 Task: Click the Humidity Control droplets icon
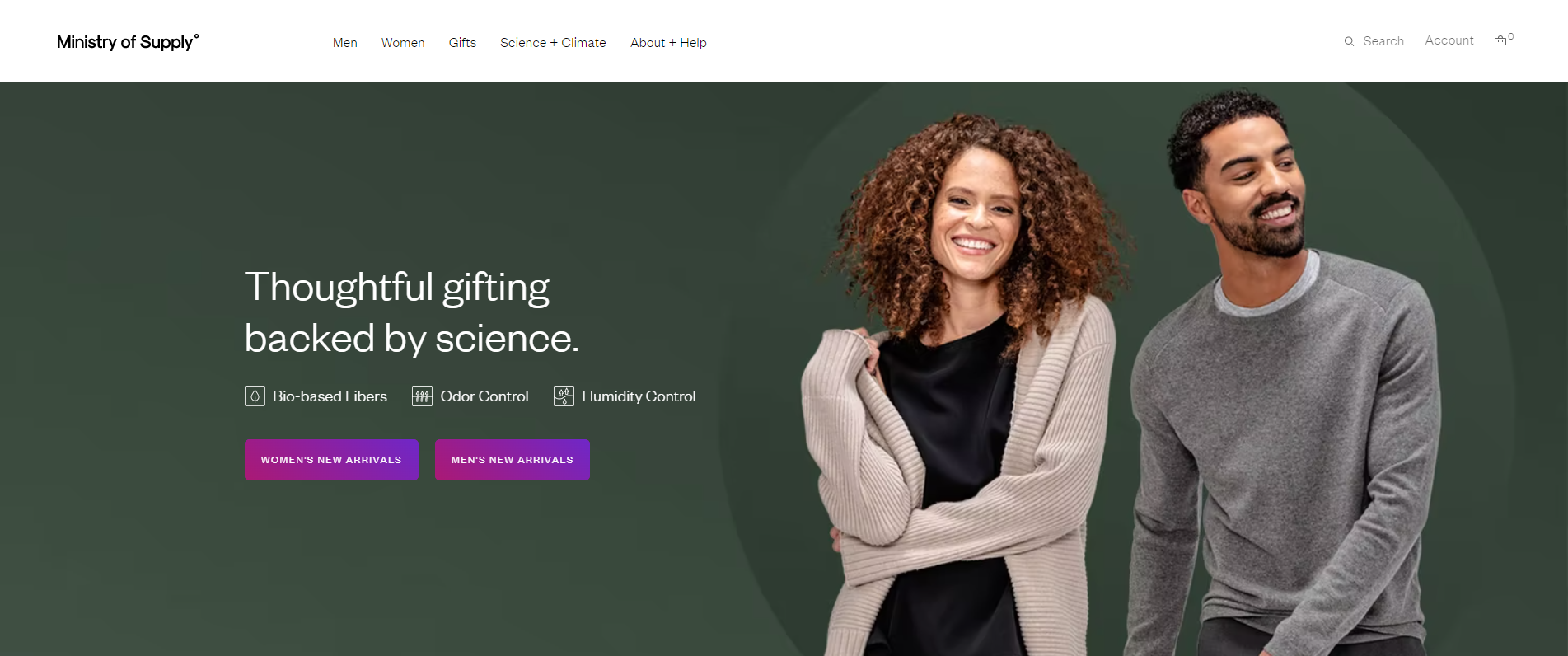(x=564, y=396)
